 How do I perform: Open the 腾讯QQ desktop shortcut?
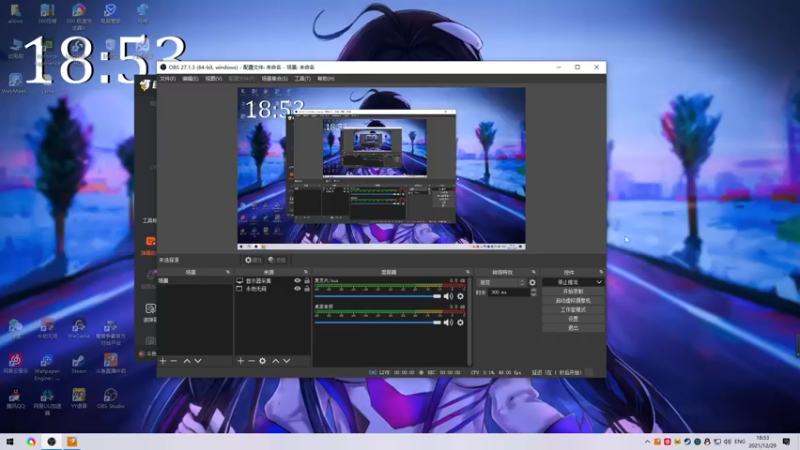click(x=15, y=398)
